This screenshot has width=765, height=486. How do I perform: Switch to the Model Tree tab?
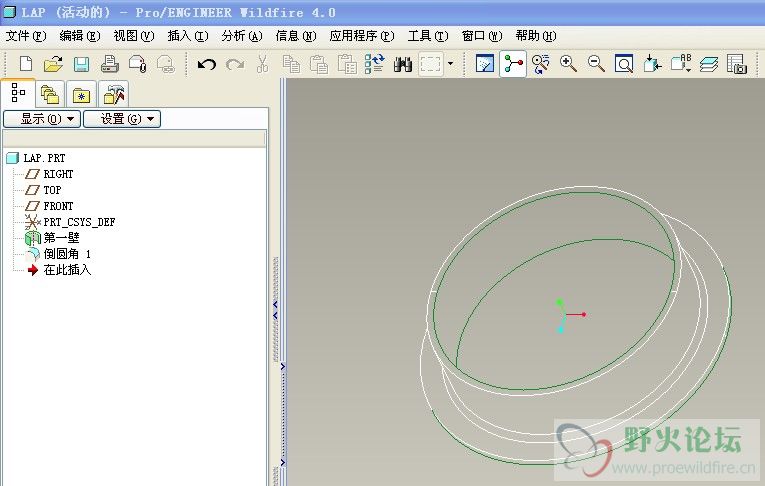(18, 93)
